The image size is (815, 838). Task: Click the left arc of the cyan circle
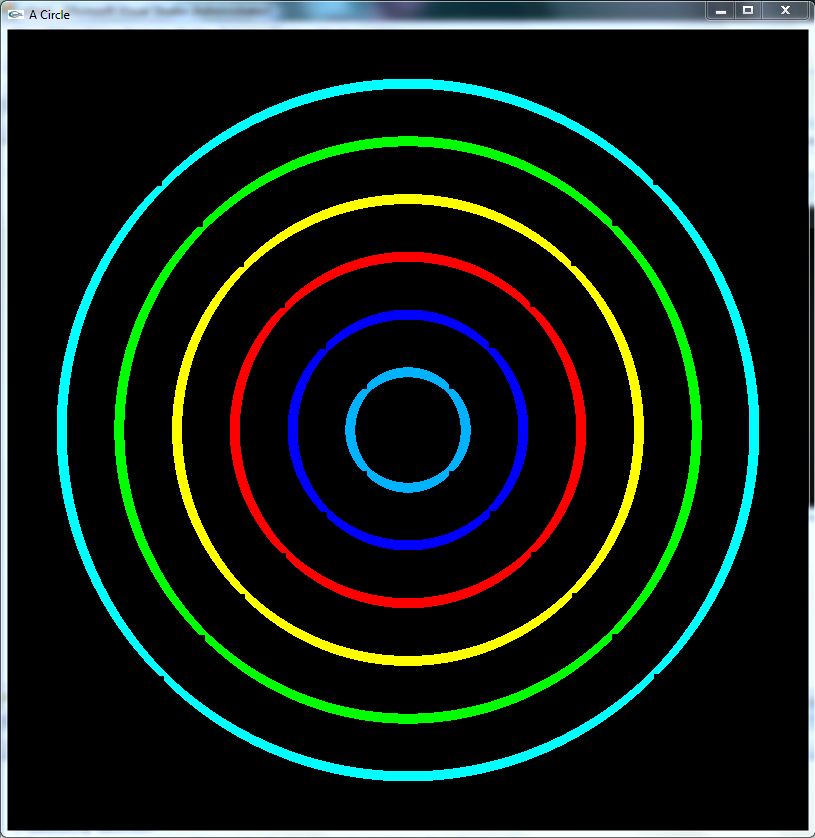(x=61, y=430)
